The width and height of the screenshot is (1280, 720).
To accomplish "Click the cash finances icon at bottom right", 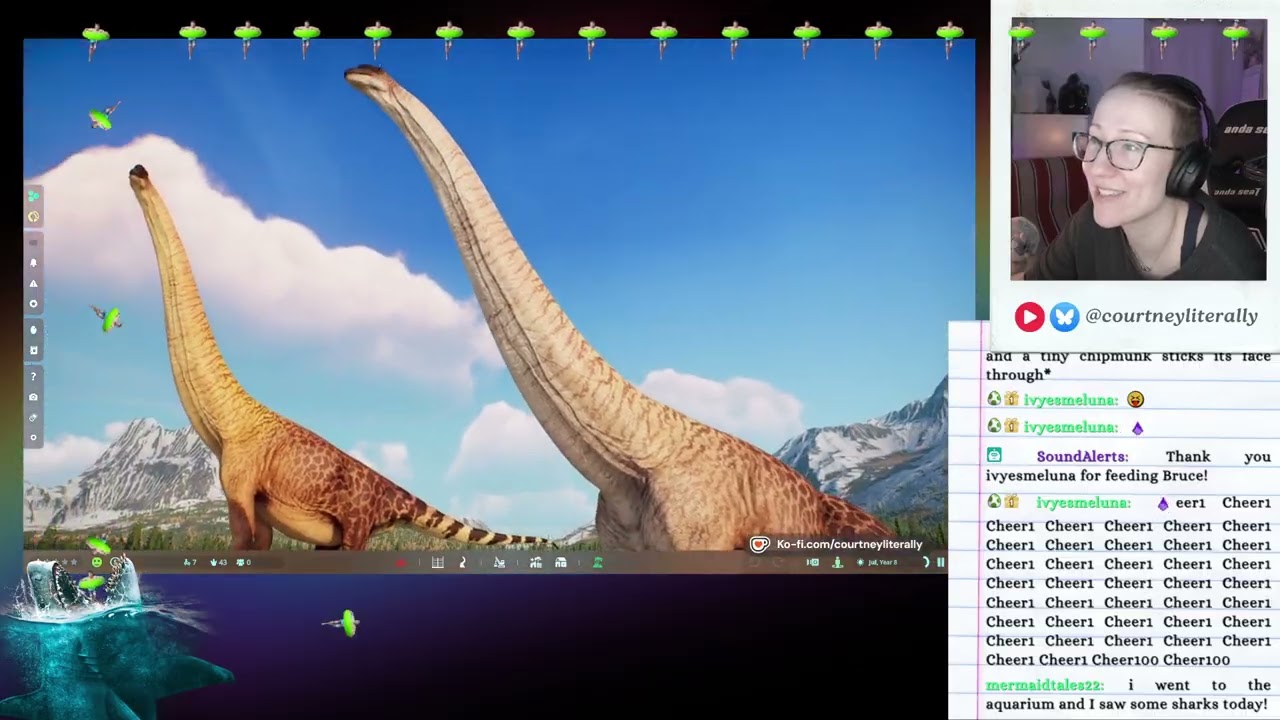I will pyautogui.click(x=813, y=562).
